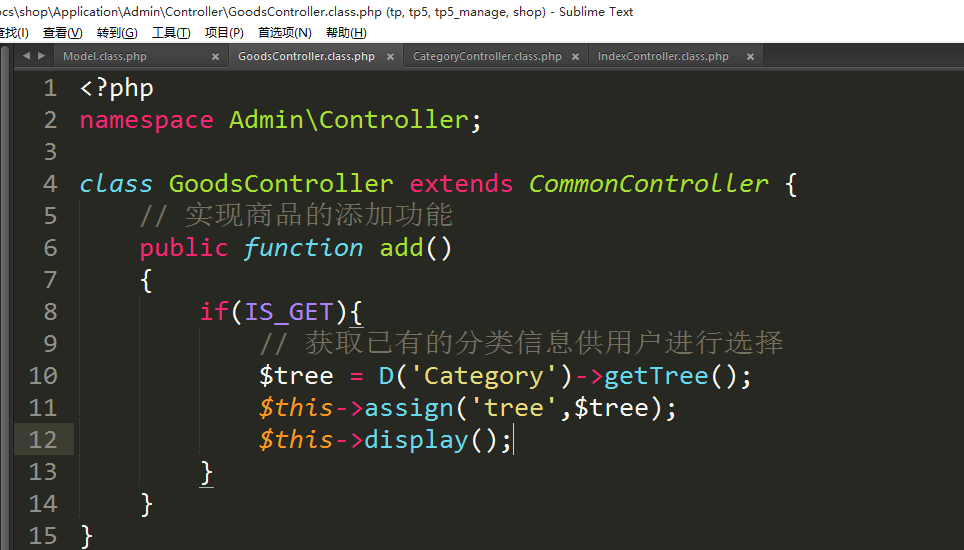The width and height of the screenshot is (964, 550).
Task: Click line number 4 in the gutter
Action: (50, 184)
